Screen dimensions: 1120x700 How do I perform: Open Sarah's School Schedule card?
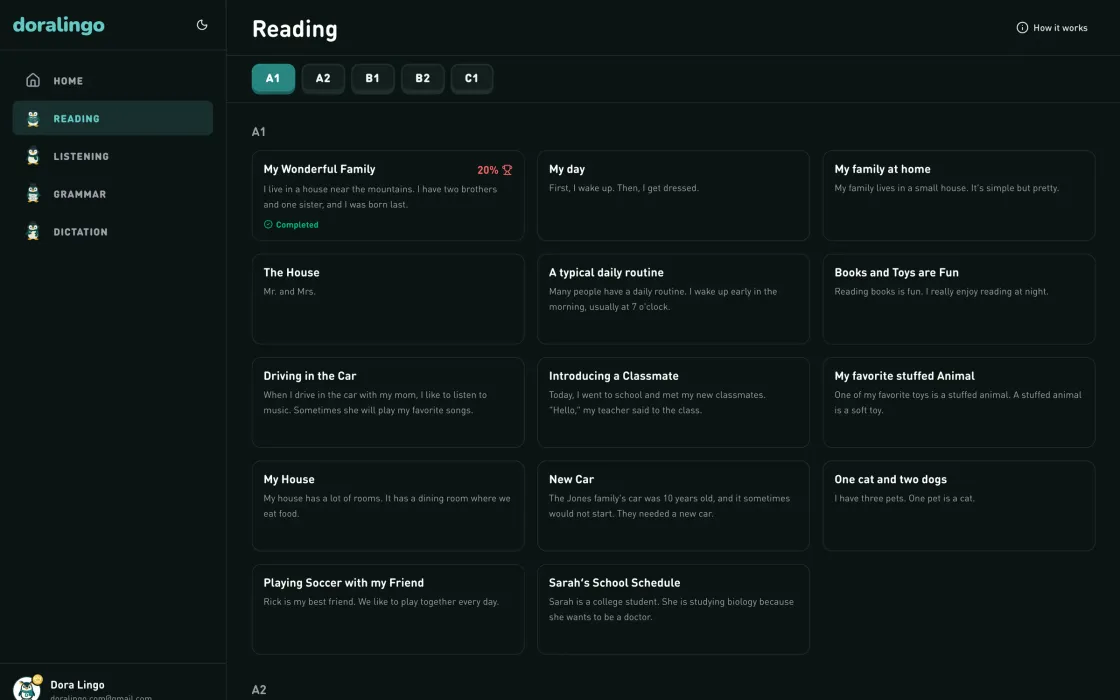673,609
